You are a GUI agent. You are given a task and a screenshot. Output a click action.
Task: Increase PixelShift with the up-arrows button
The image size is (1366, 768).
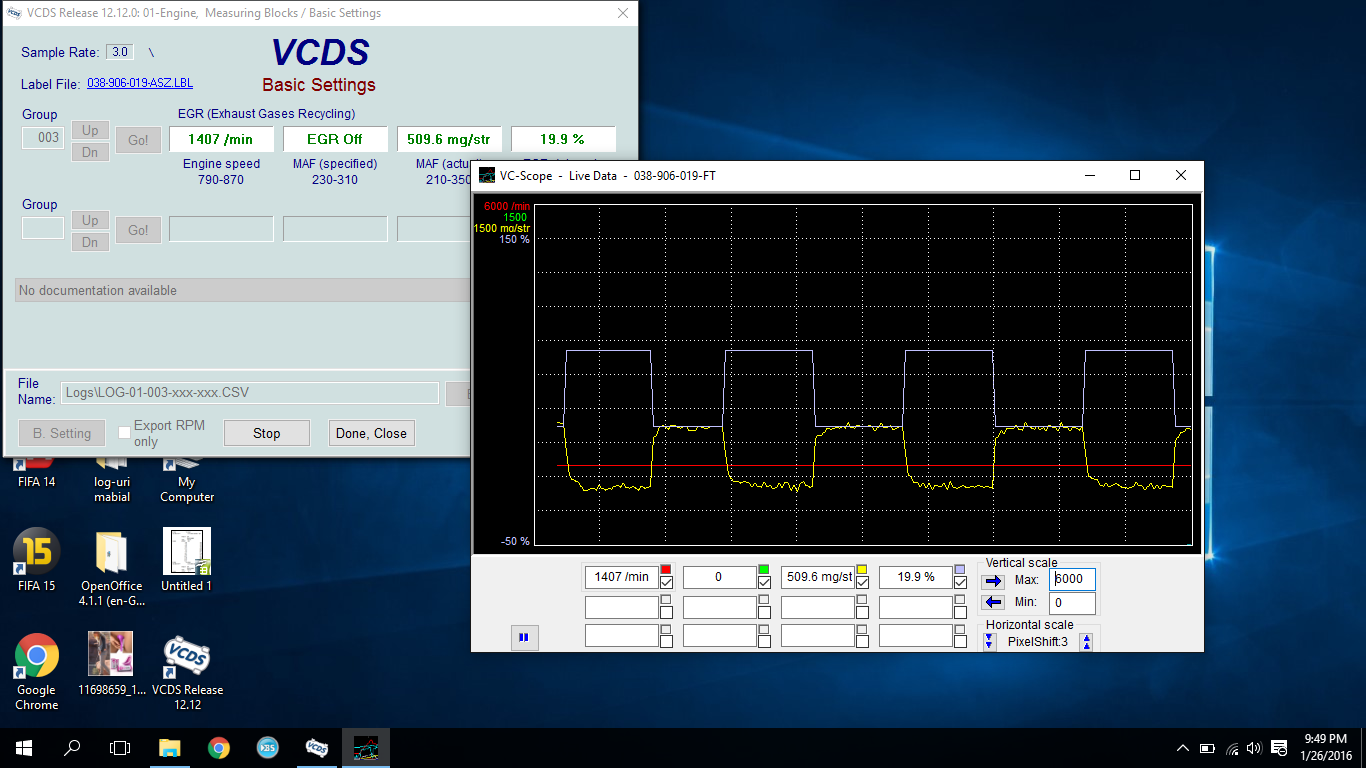[x=1086, y=642]
